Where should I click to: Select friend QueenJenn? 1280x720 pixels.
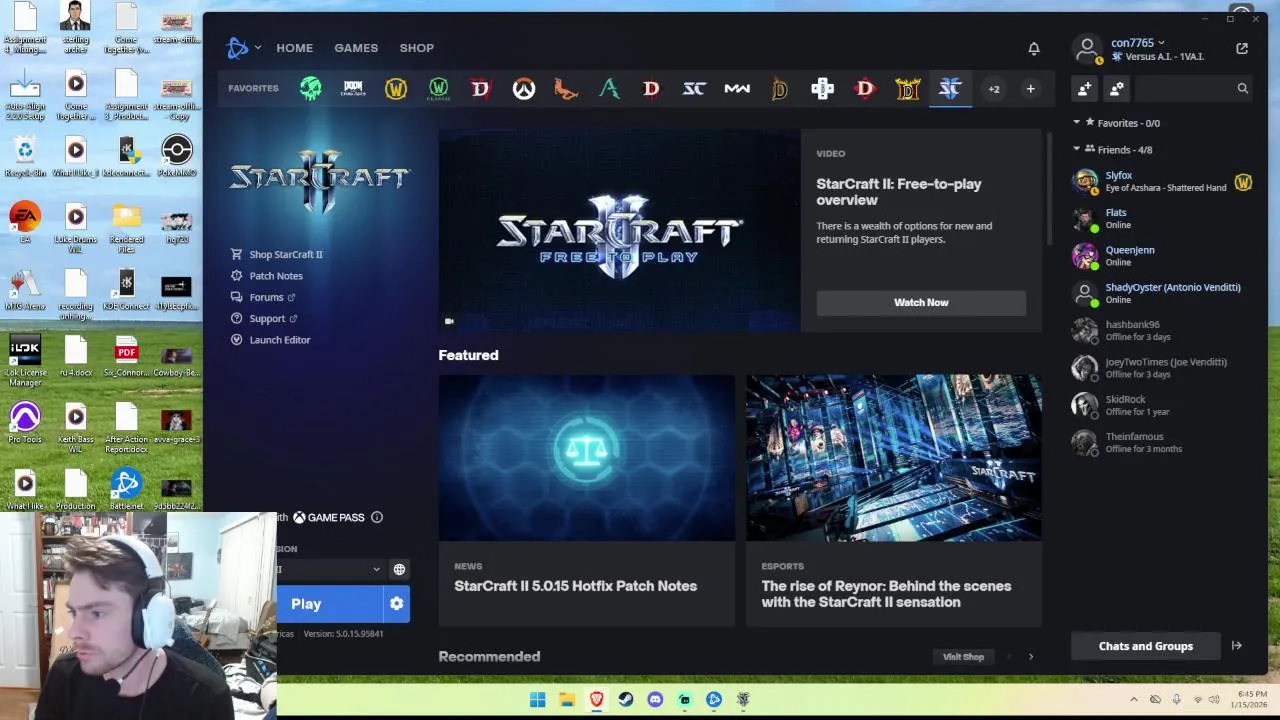coord(1163,256)
